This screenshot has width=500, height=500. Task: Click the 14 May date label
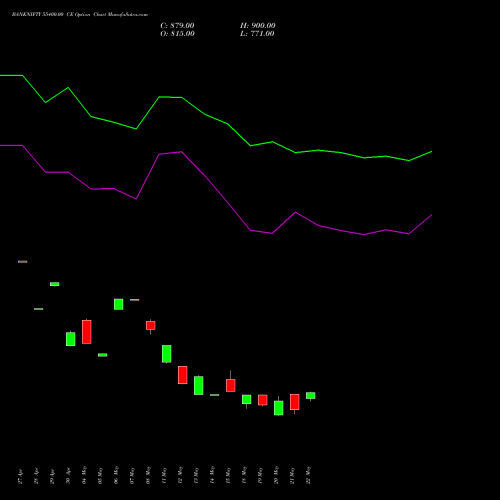point(213,476)
